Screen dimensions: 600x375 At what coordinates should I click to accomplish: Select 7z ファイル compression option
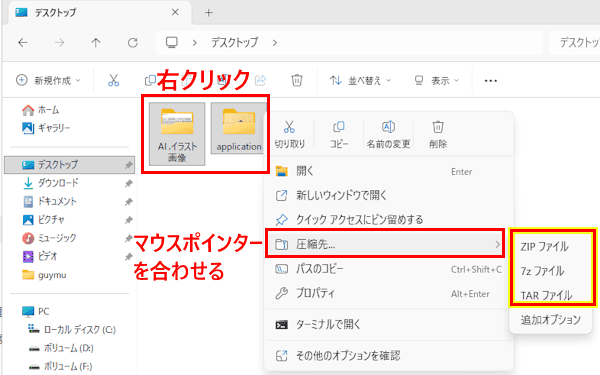click(542, 271)
